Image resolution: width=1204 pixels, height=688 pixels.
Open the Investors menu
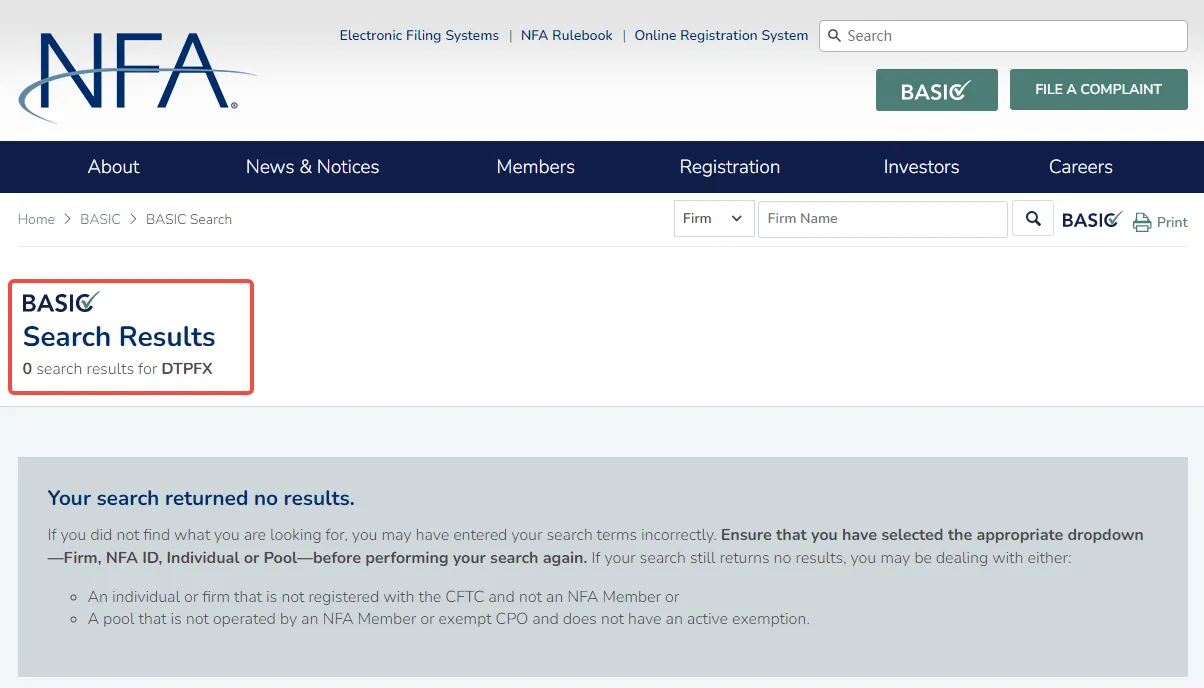click(x=922, y=167)
